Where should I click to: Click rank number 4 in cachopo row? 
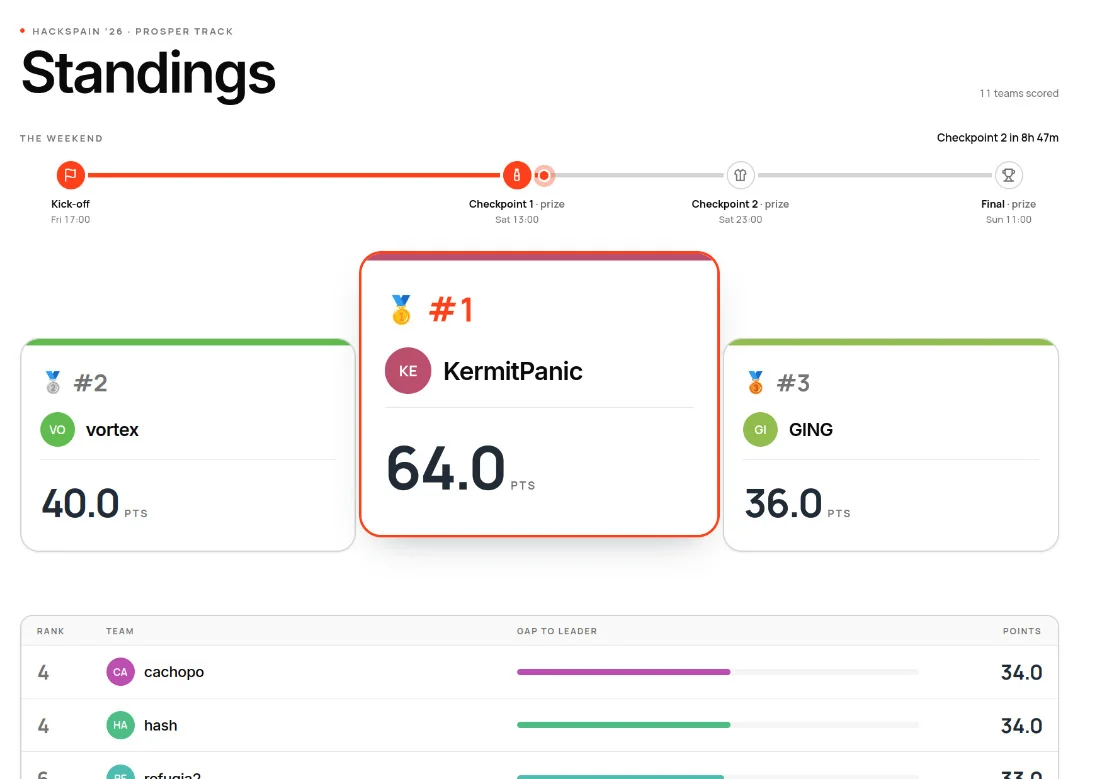tap(43, 673)
